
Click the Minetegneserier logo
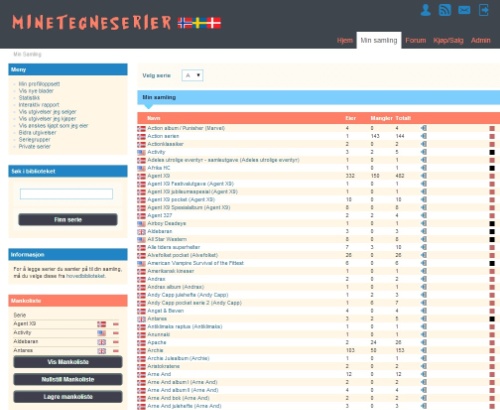tap(92, 22)
